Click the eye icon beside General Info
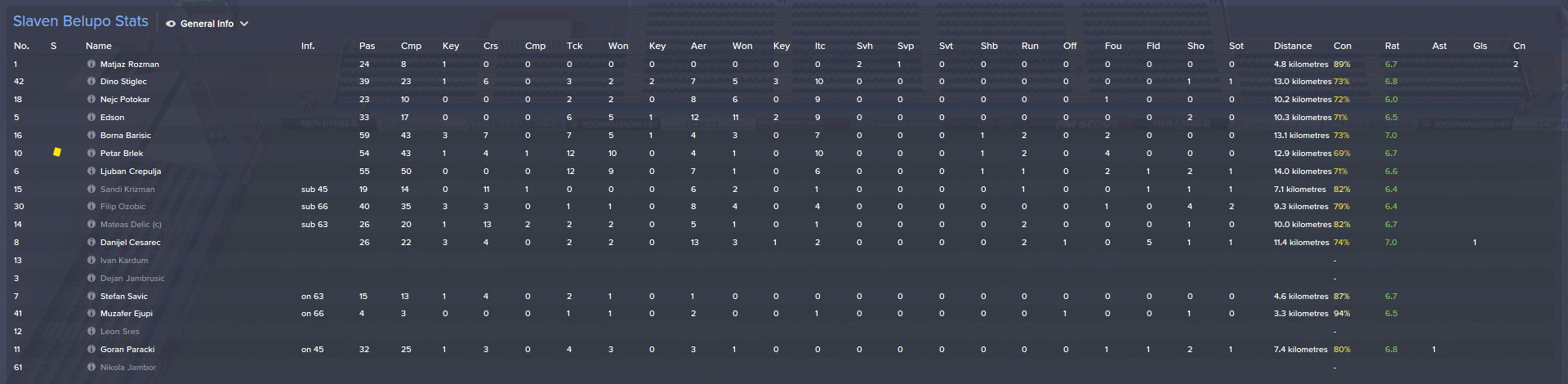Viewport: 1568px width, 384px height. [x=171, y=24]
